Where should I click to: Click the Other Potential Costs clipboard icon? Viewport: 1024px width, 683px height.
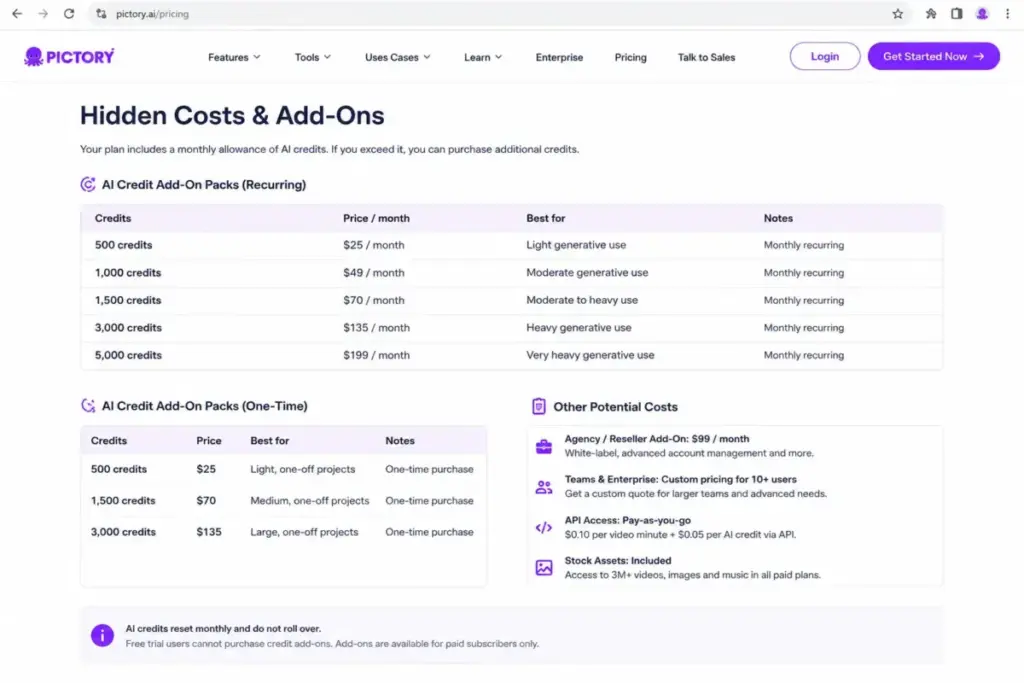(538, 407)
